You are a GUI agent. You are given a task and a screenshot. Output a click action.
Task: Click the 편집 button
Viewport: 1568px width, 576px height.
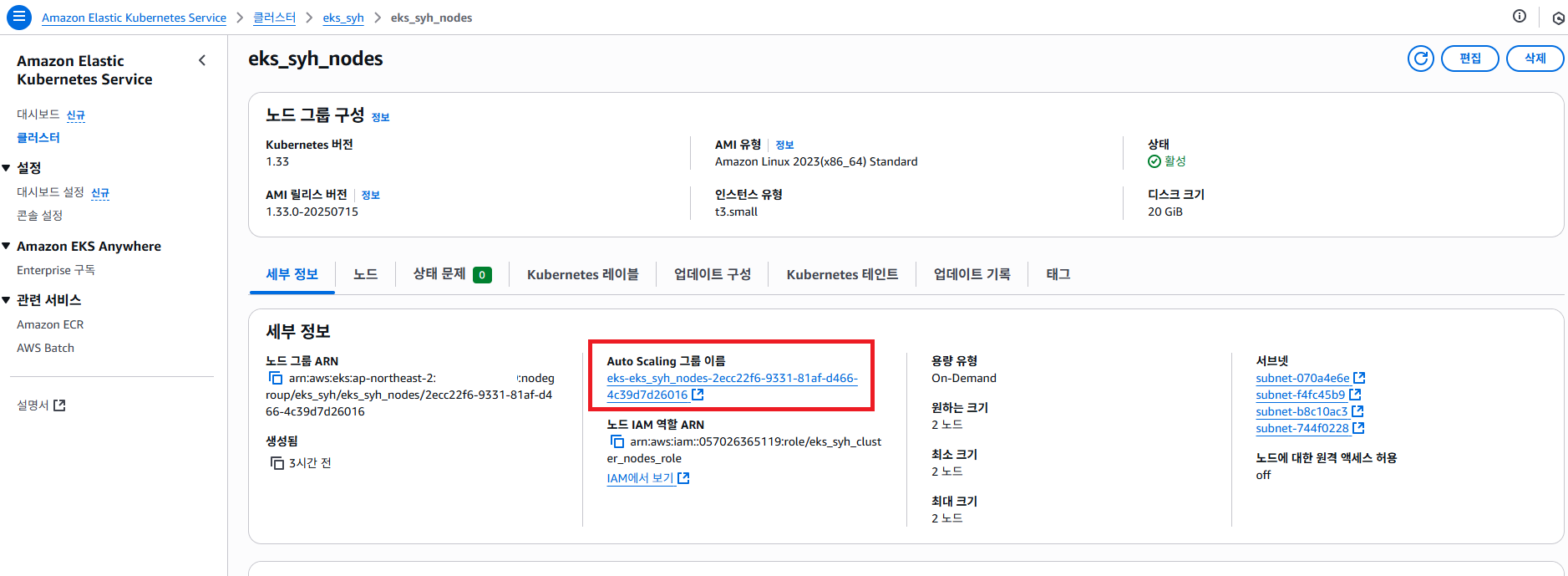pos(1470,59)
